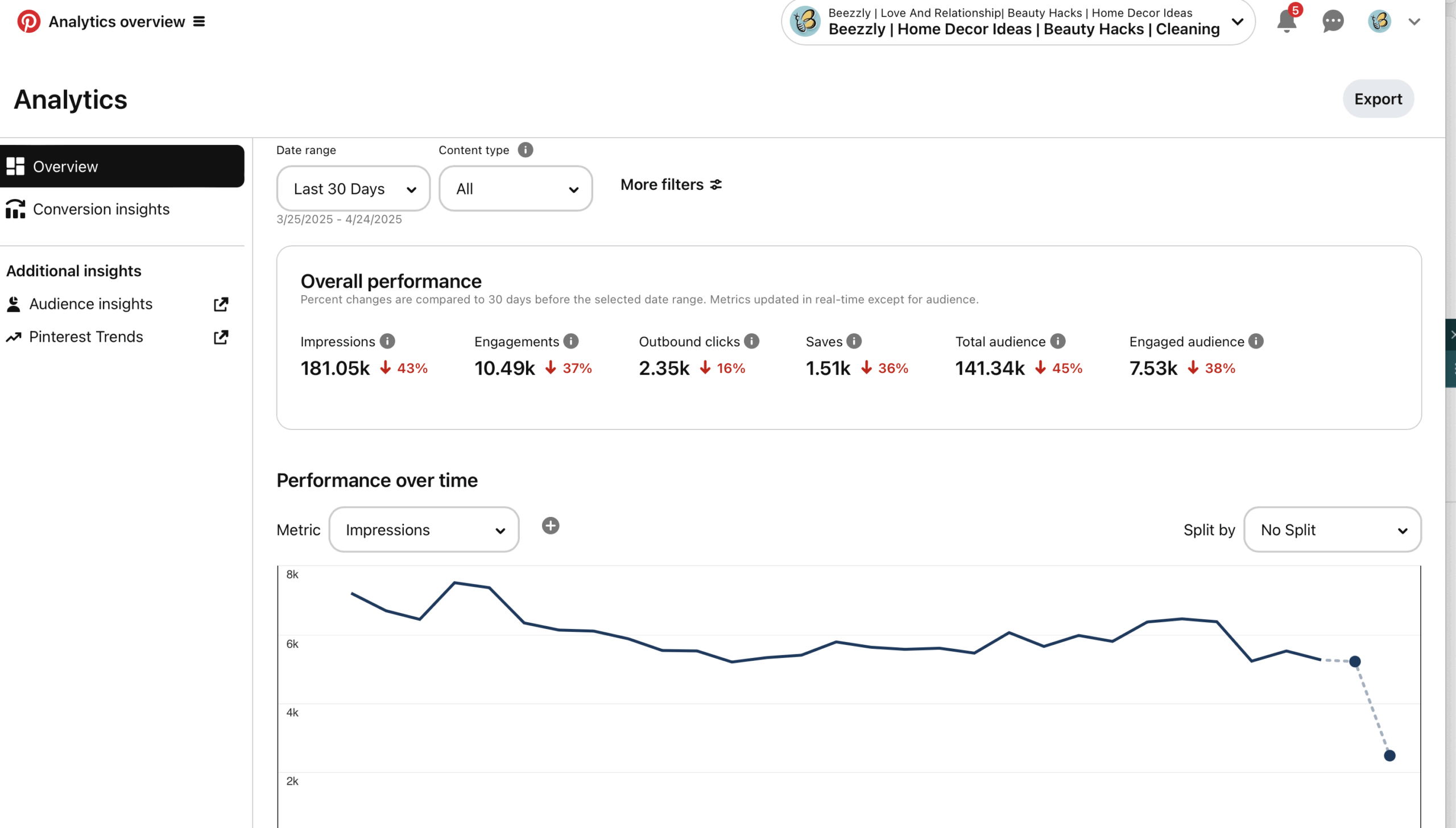Open Pinterest Trends link
1456x828 pixels.
pos(86,337)
